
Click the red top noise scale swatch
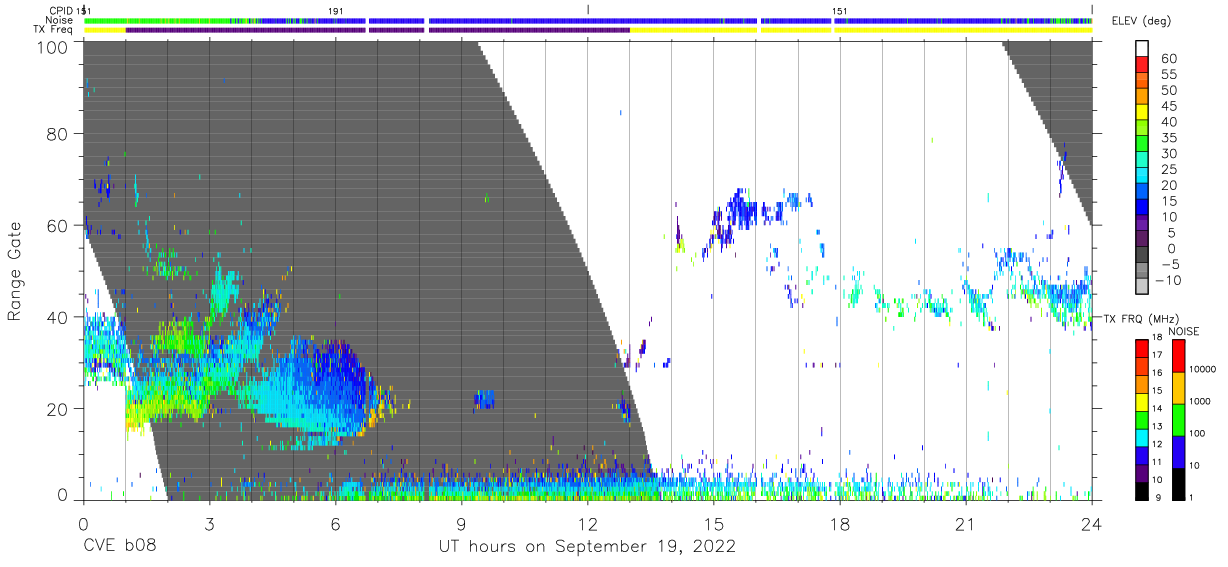coord(1177,355)
